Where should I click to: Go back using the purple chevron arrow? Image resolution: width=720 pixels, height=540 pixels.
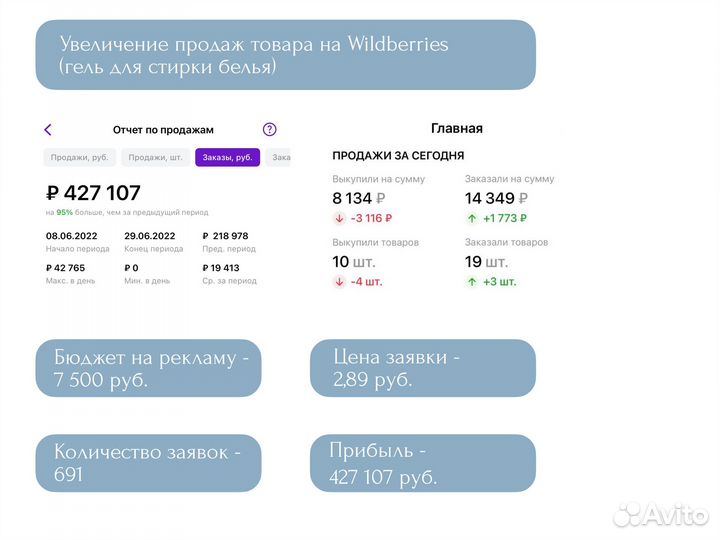[x=48, y=129]
